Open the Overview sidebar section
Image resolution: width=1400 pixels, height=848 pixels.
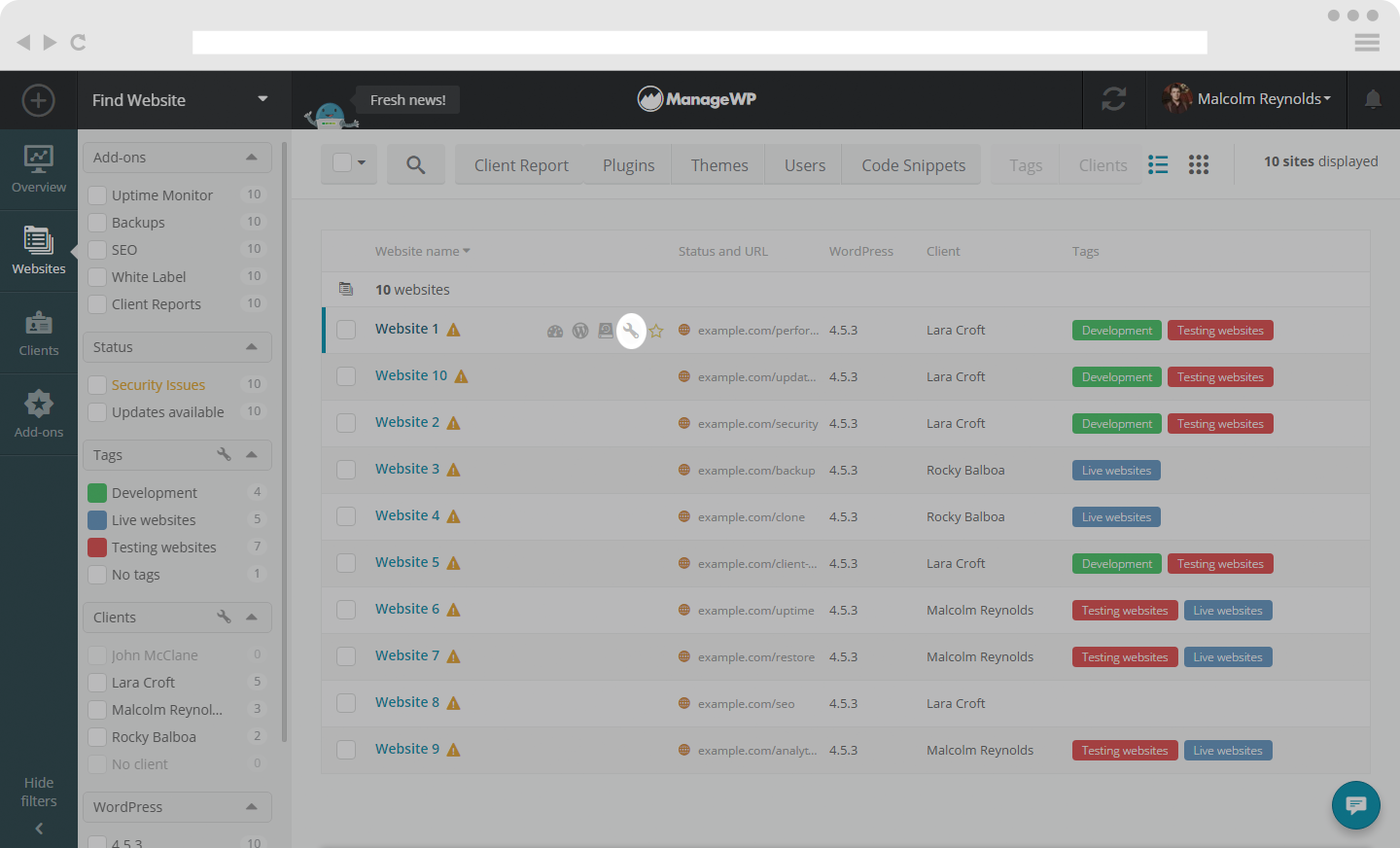(x=39, y=169)
